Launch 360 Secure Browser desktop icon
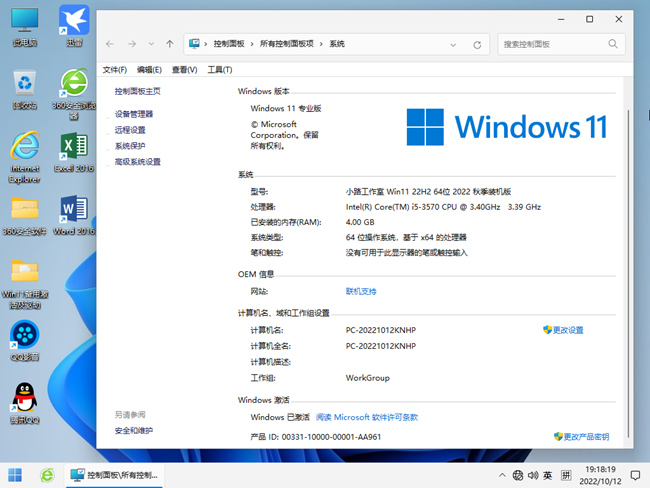Screen dimensions: 650x488 [74, 93]
